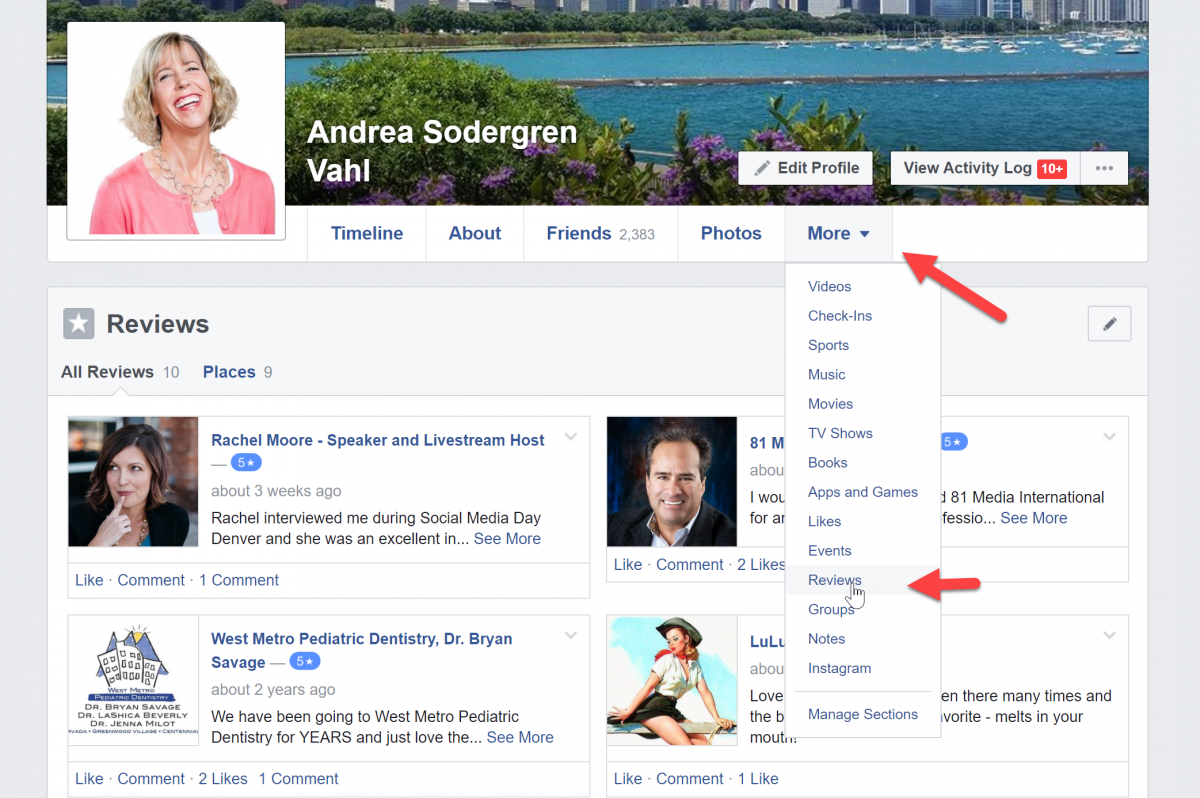Filter reviews by Places
This screenshot has height=798, width=1200.
click(x=227, y=371)
